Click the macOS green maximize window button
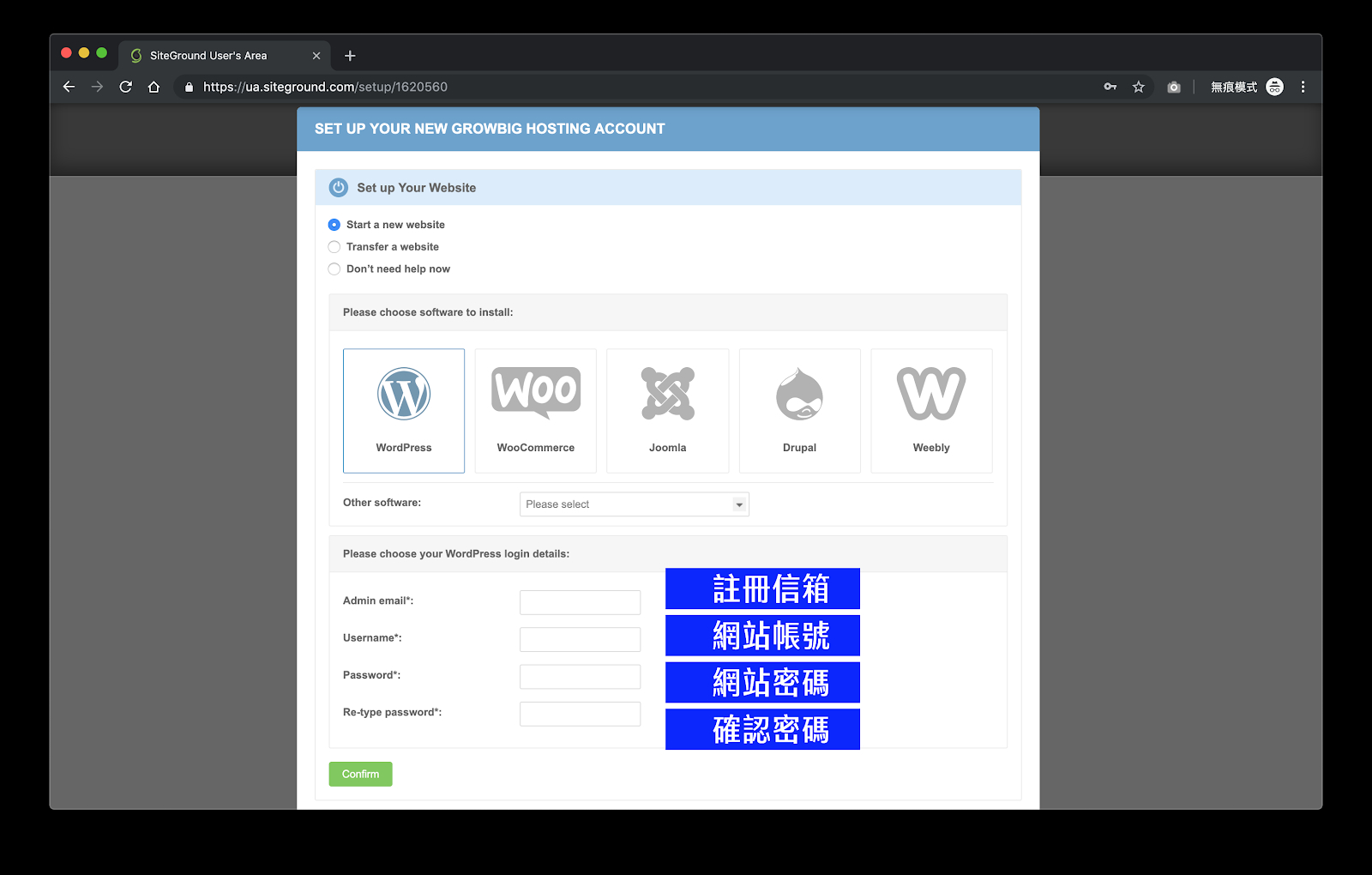This screenshot has height=875, width=1372. 102,53
